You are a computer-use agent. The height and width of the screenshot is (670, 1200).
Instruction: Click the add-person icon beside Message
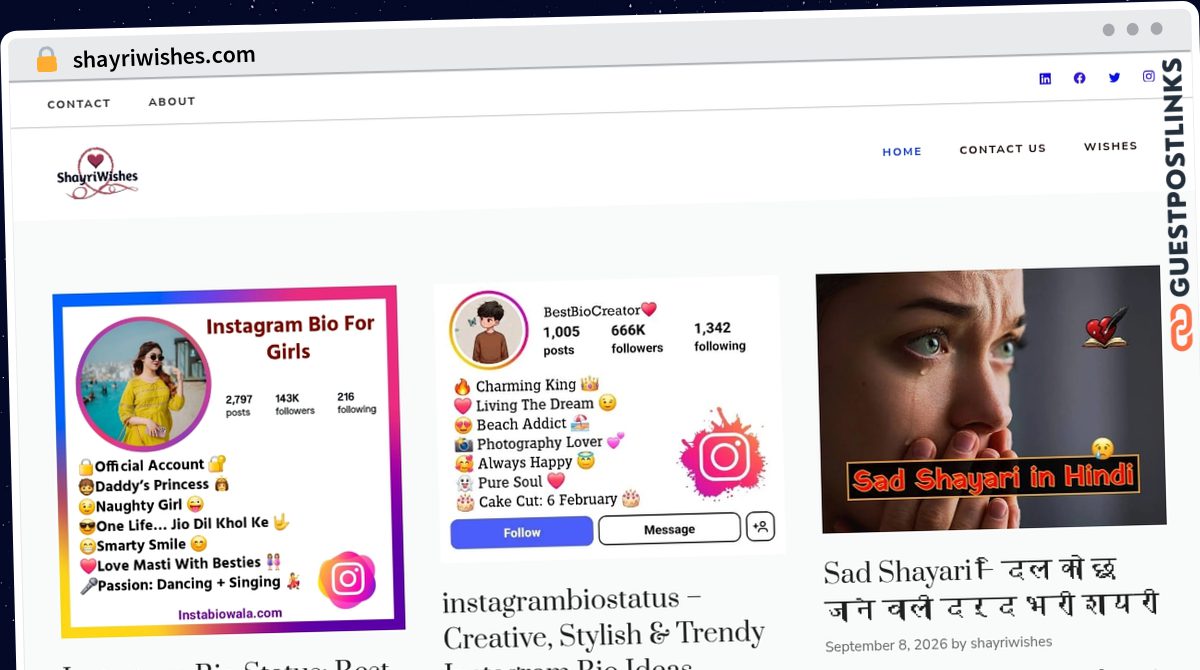point(761,526)
